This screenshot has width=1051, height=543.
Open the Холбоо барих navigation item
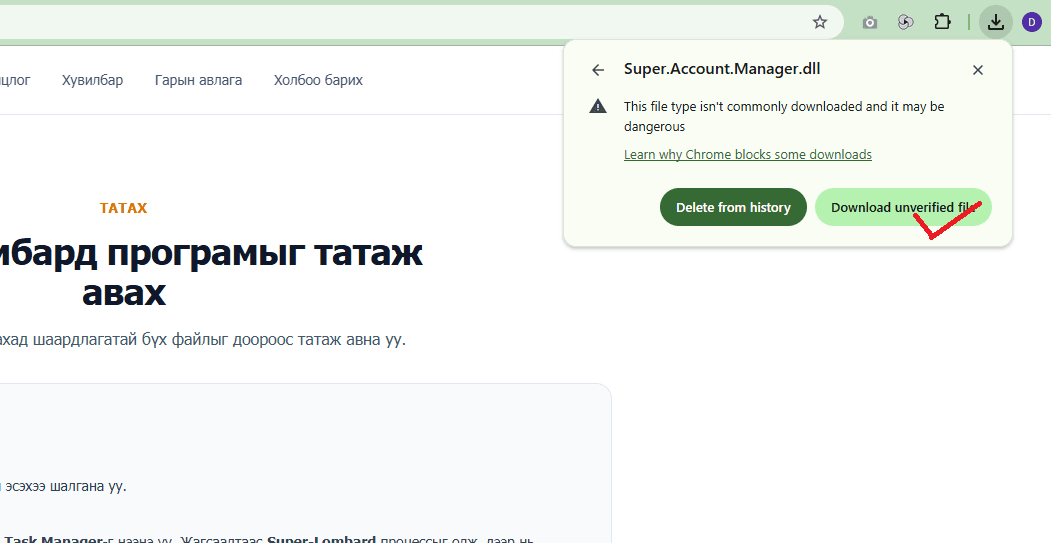coord(318,80)
